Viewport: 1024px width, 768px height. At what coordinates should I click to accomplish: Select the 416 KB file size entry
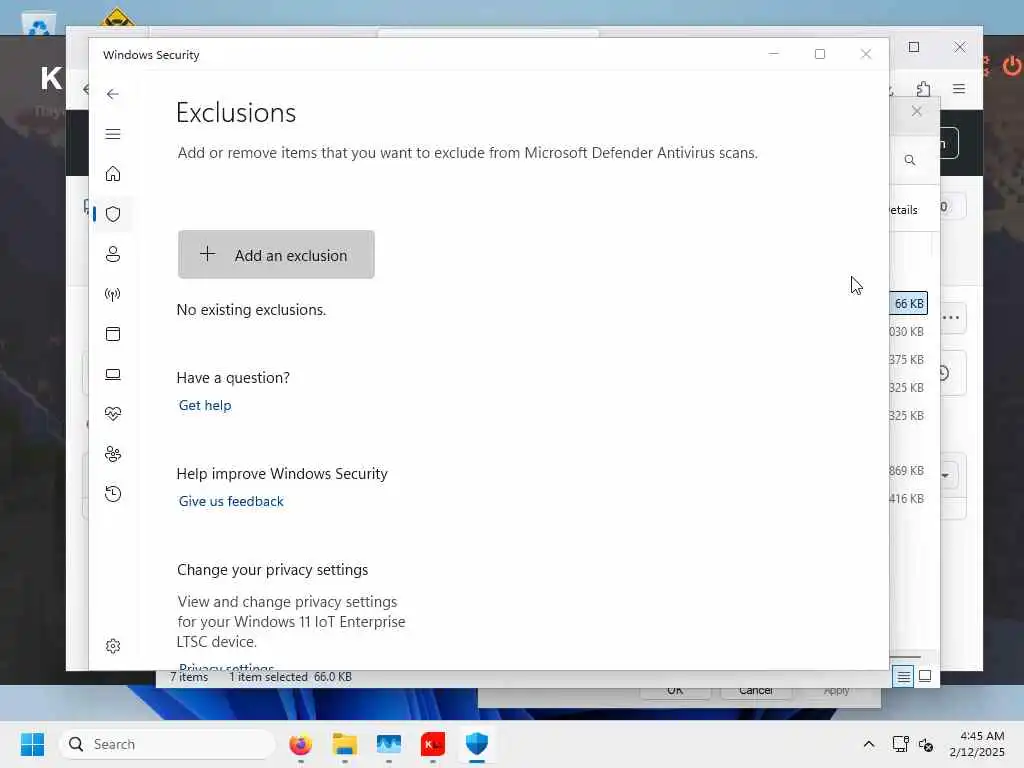[906, 499]
